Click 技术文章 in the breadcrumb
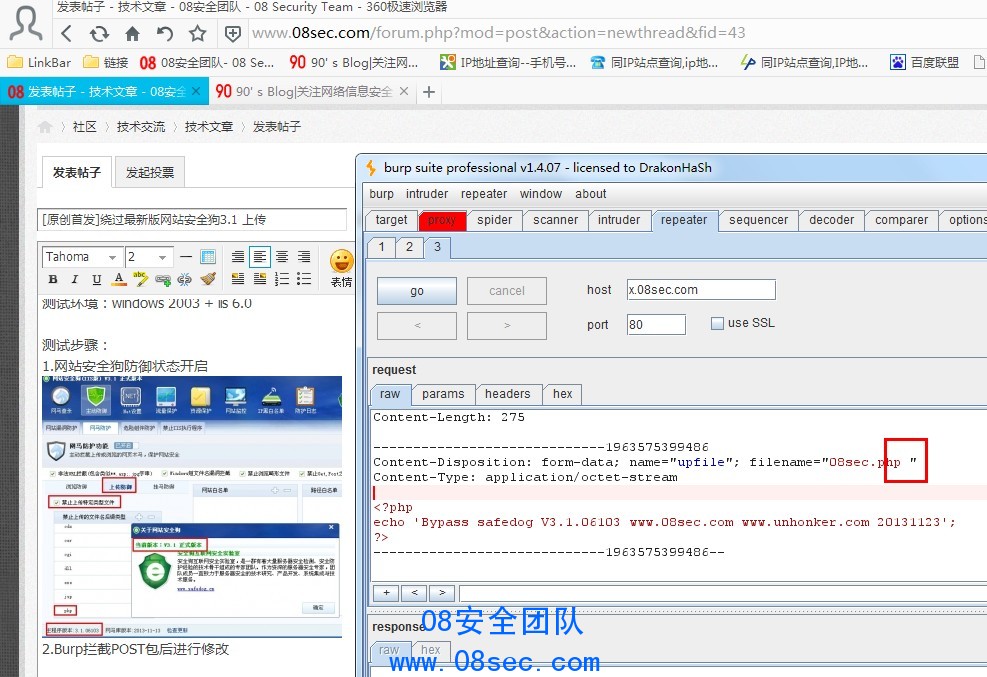987x677 pixels. coord(209,126)
